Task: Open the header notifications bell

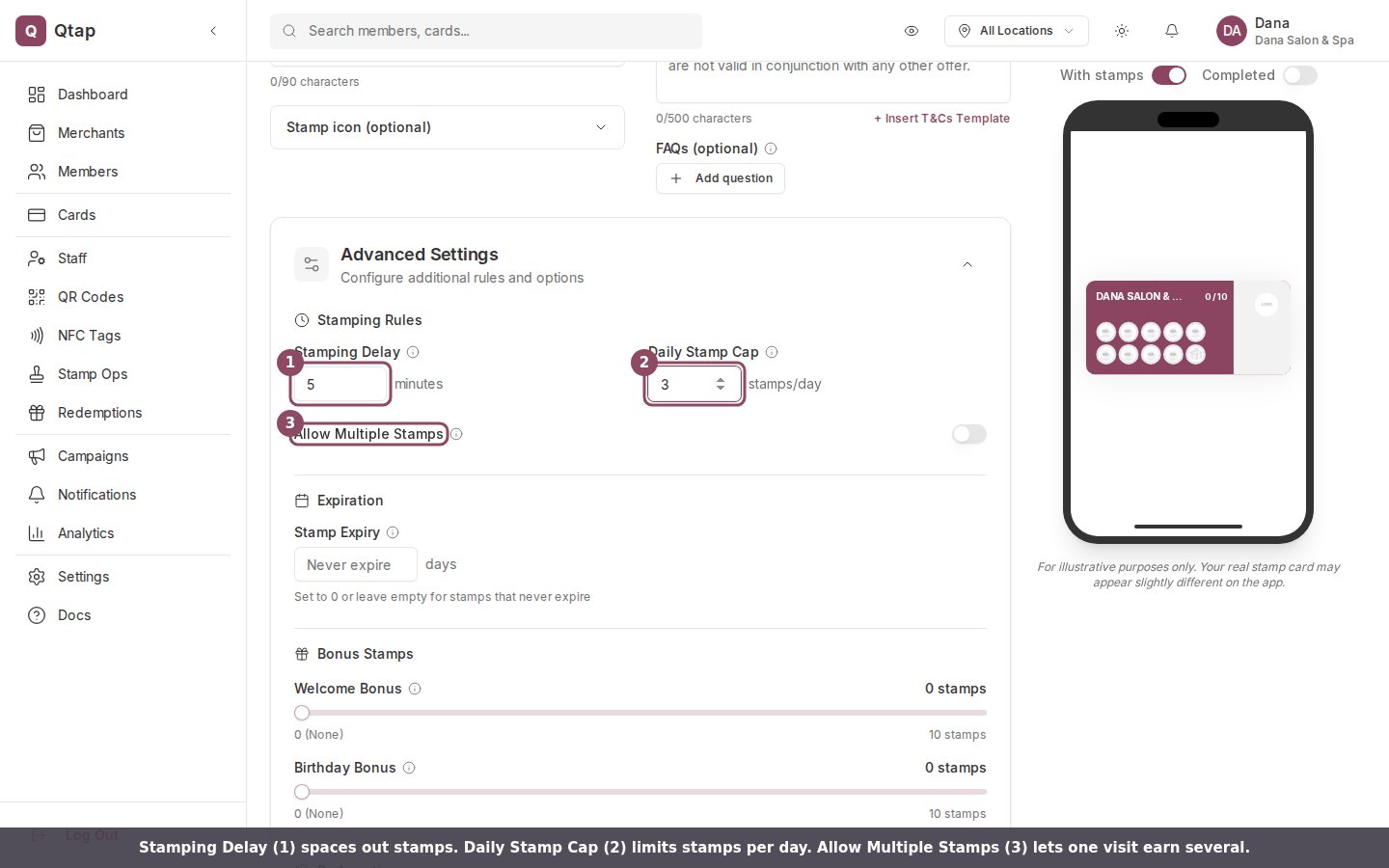Action: (x=1172, y=31)
